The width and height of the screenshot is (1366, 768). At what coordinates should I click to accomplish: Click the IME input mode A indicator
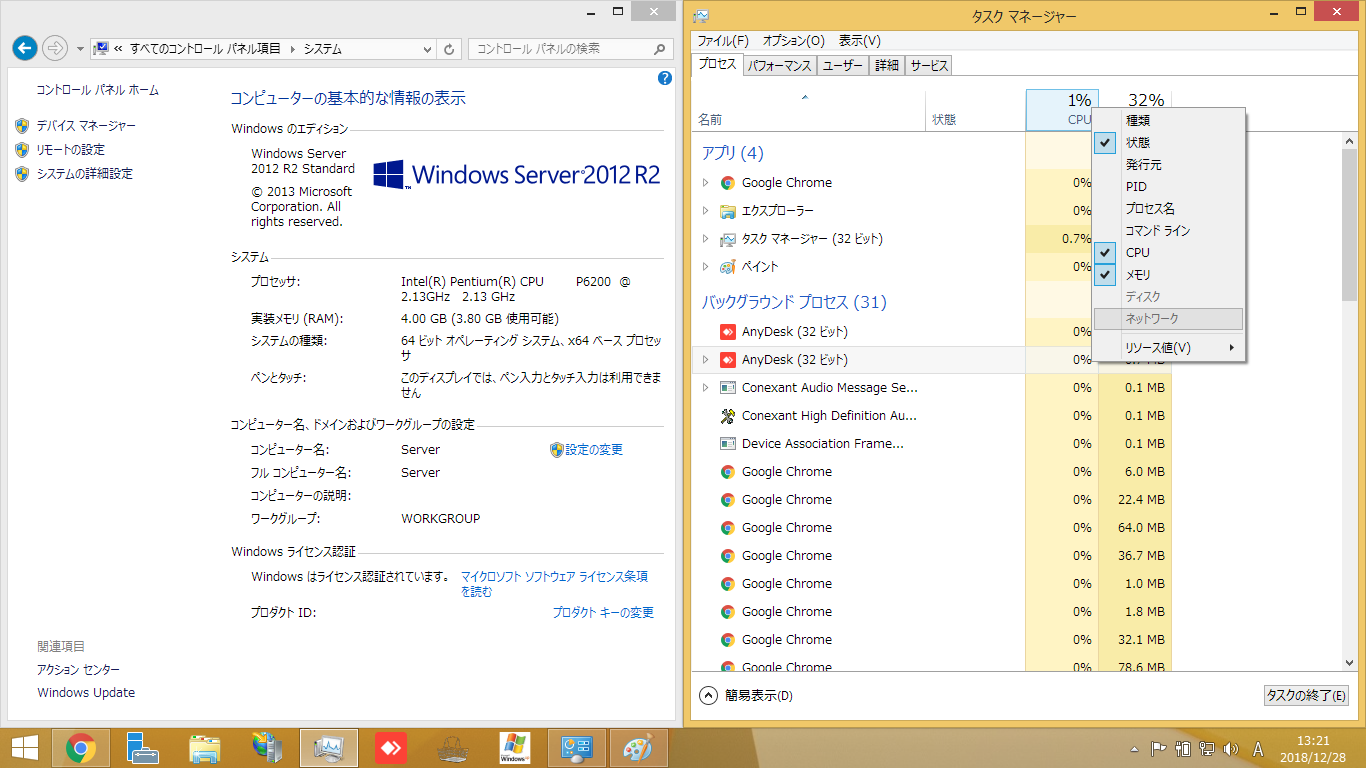(x=1258, y=748)
